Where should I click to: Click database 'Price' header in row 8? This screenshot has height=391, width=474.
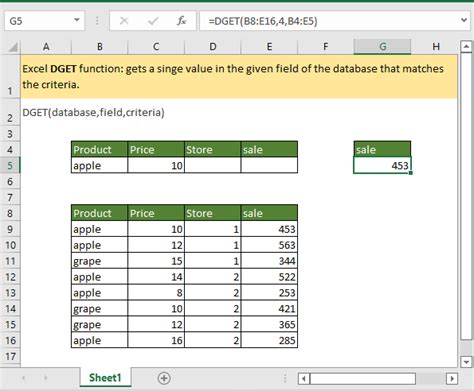[156, 213]
